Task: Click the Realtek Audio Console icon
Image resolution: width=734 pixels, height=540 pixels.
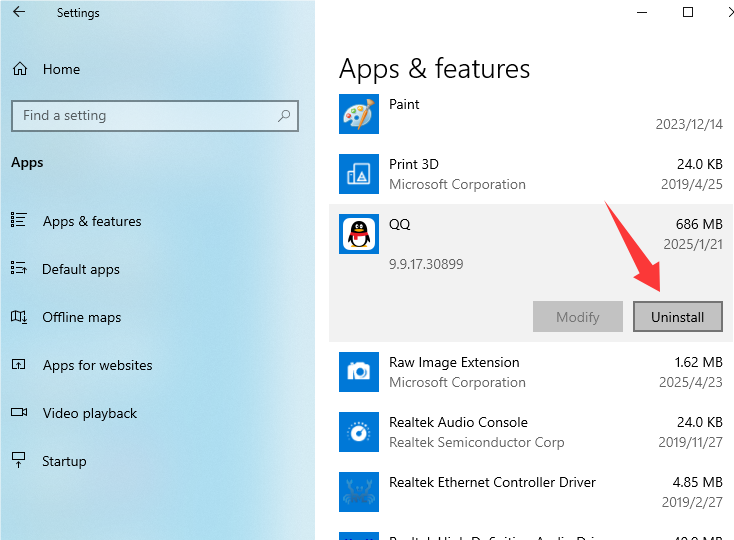Action: (x=358, y=432)
